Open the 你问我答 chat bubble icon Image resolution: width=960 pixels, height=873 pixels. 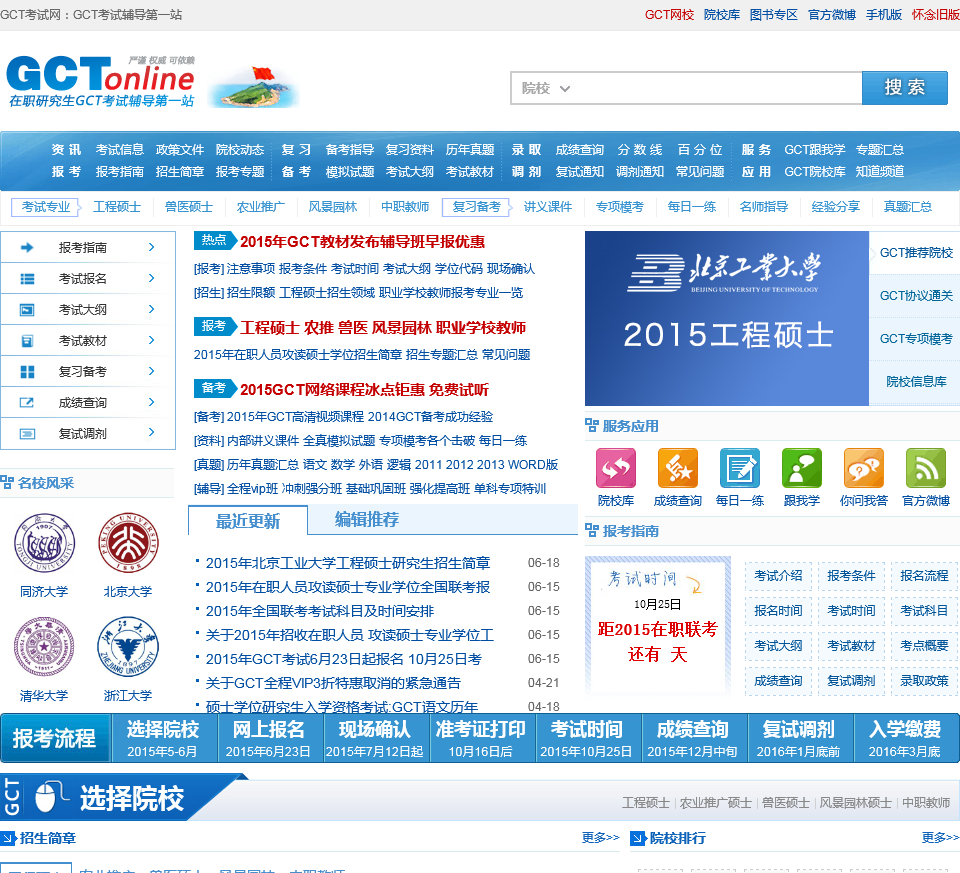[x=864, y=468]
